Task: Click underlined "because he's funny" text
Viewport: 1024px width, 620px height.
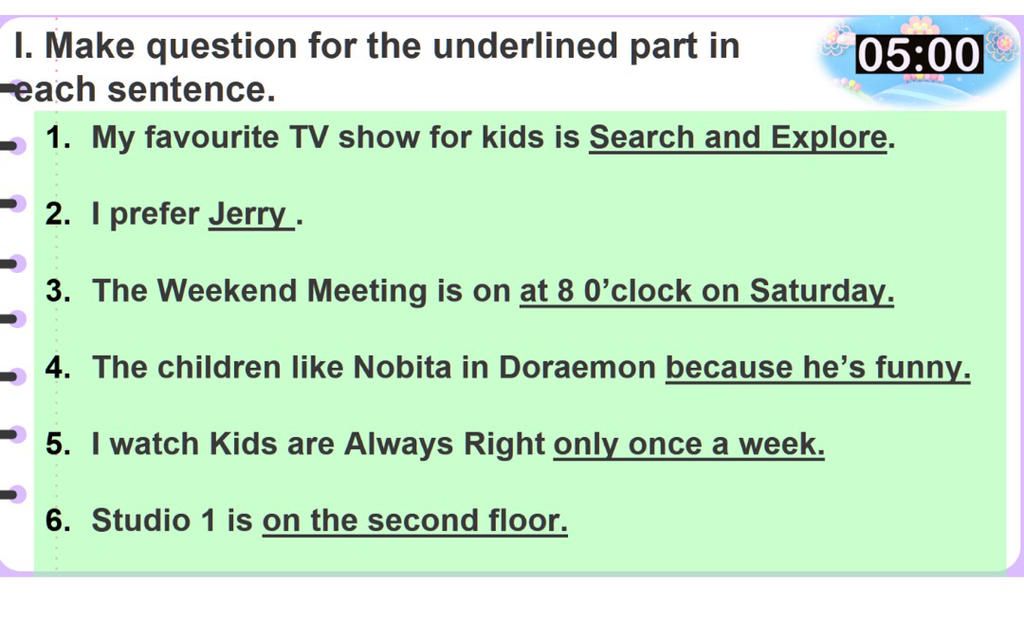Action: click(818, 367)
